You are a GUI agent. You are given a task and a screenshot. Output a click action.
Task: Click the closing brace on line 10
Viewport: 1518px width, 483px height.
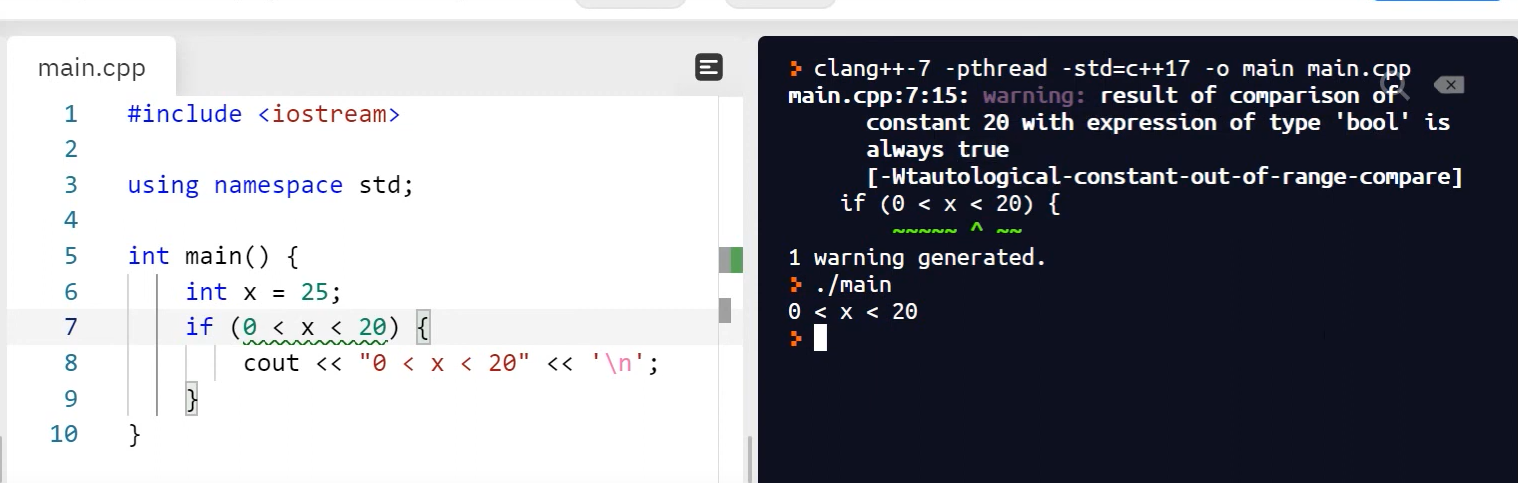pos(135,434)
